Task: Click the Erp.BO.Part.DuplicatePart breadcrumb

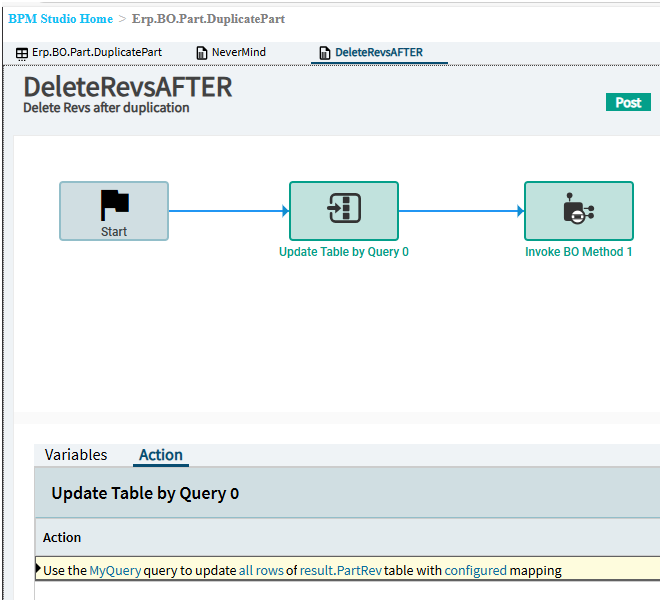Action: (208, 19)
